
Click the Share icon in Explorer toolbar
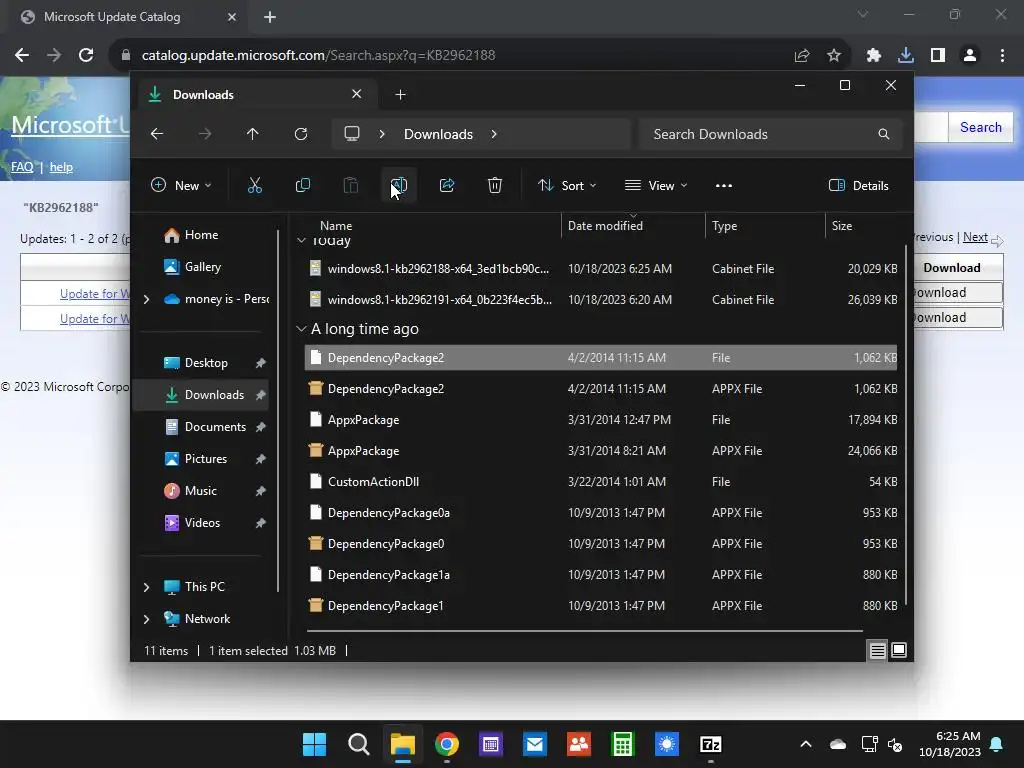coord(447,185)
